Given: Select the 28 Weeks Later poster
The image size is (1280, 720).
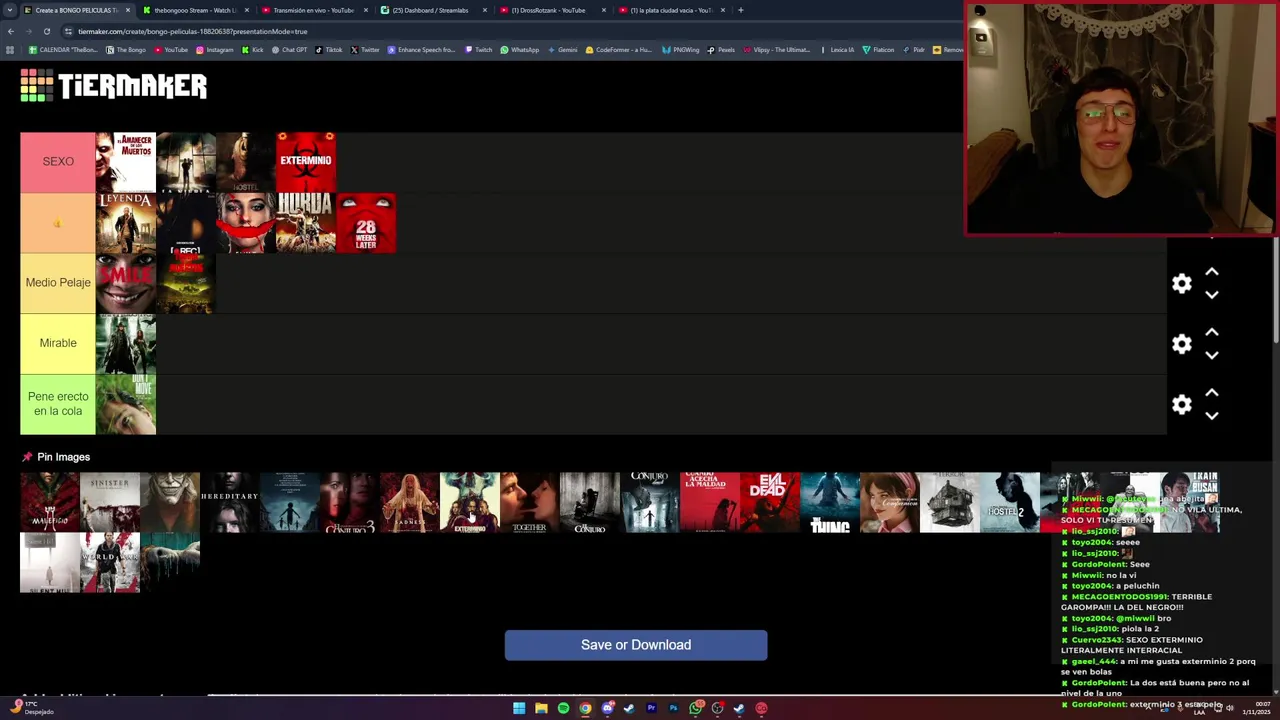Looking at the screenshot, I should point(366,223).
